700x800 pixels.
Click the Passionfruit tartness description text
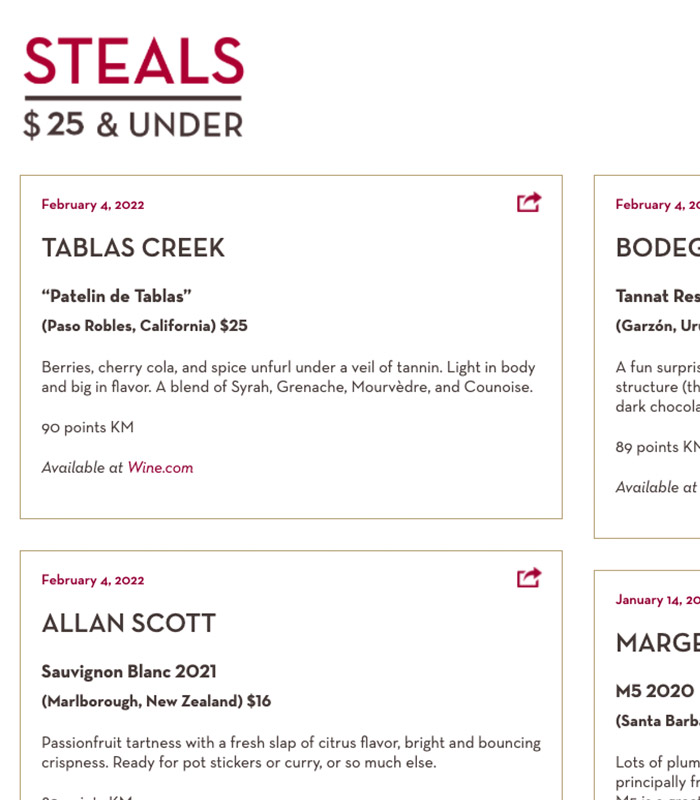(291, 753)
